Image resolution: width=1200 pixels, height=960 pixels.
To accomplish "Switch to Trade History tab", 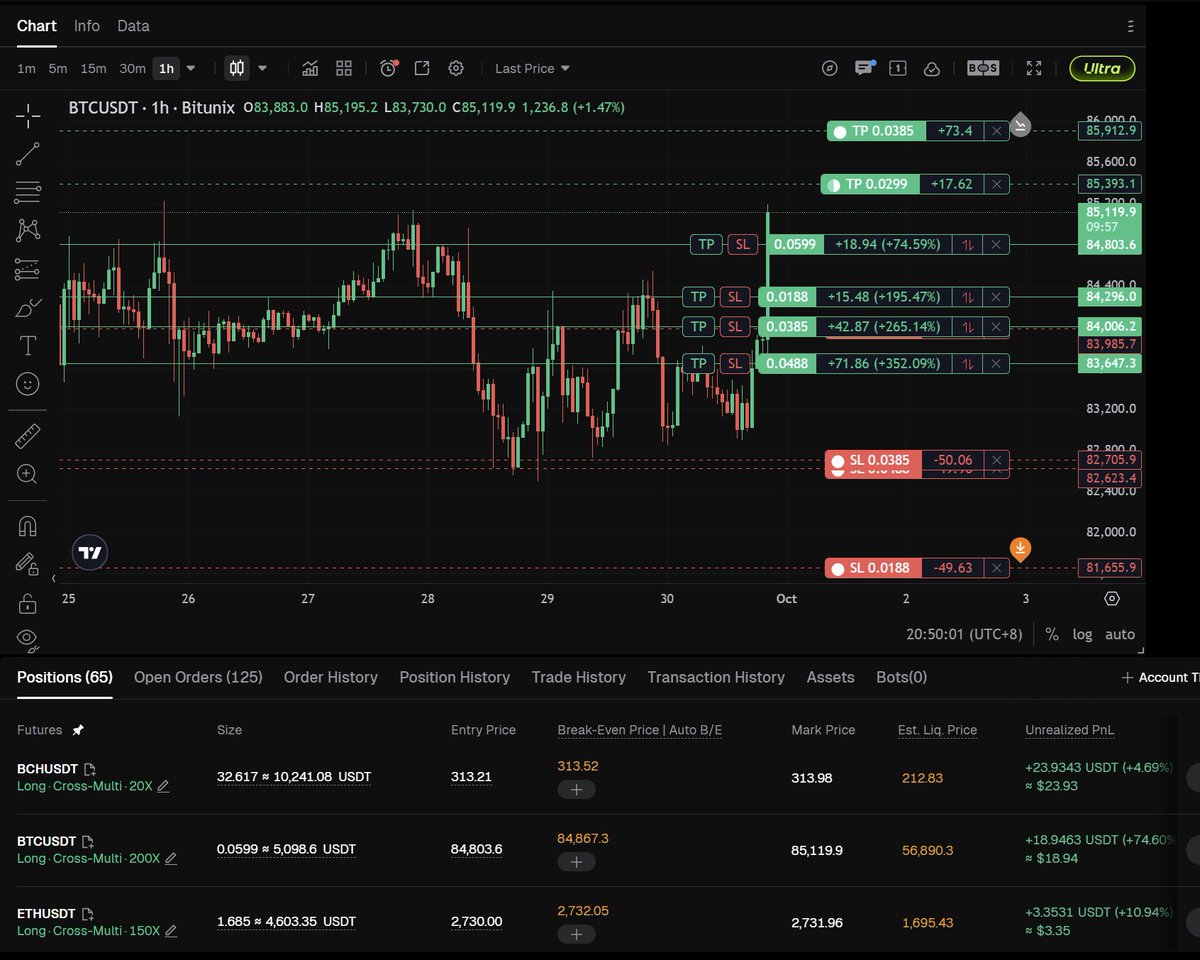I will 579,677.
